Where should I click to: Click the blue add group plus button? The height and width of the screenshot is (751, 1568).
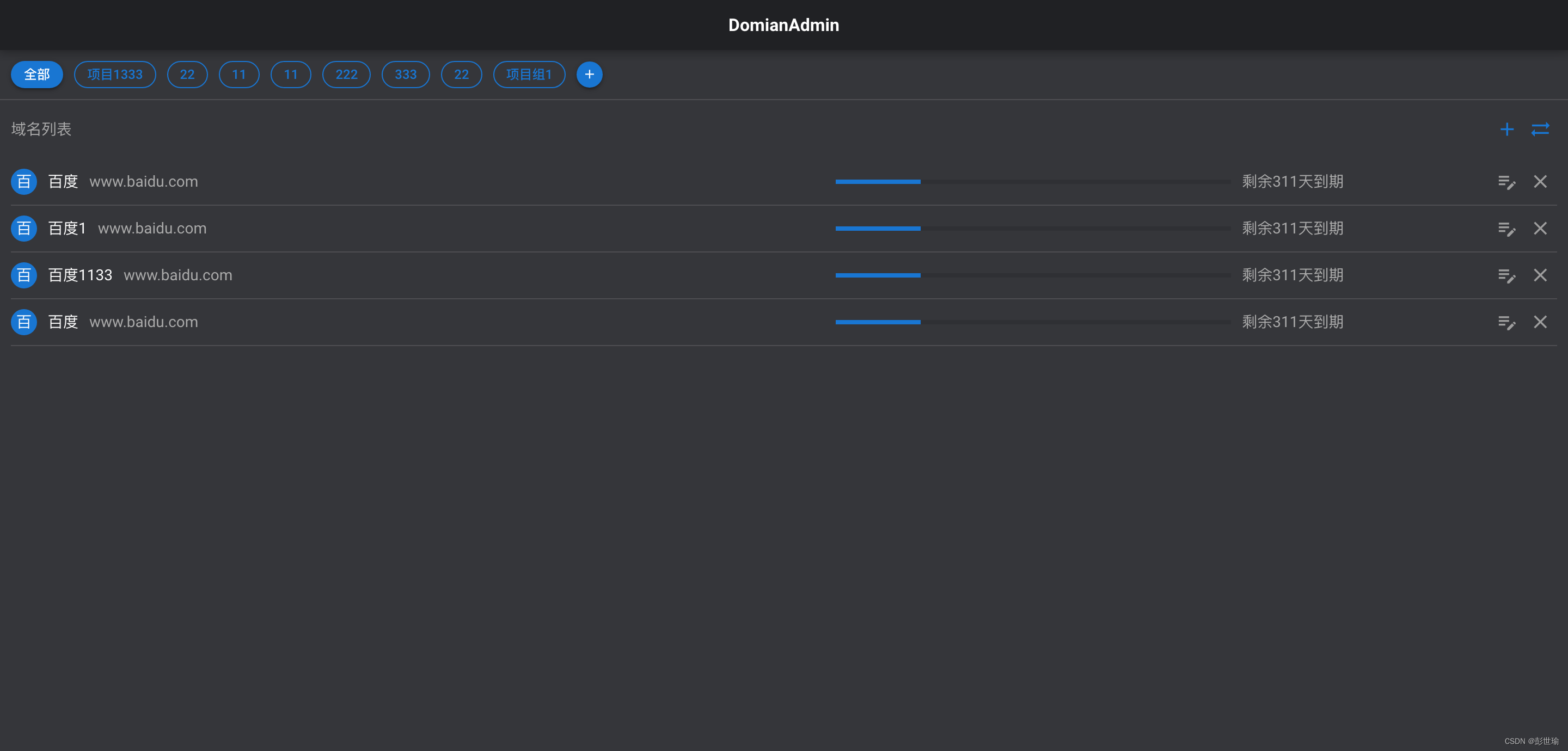589,74
